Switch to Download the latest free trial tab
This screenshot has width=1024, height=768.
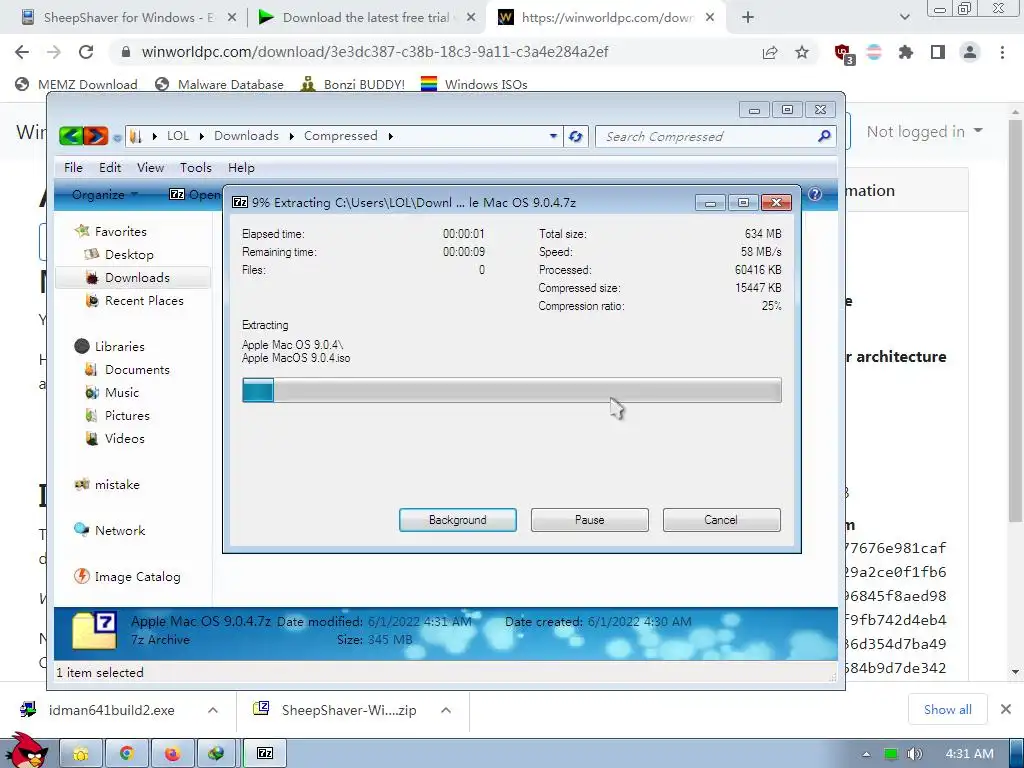[x=357, y=18]
